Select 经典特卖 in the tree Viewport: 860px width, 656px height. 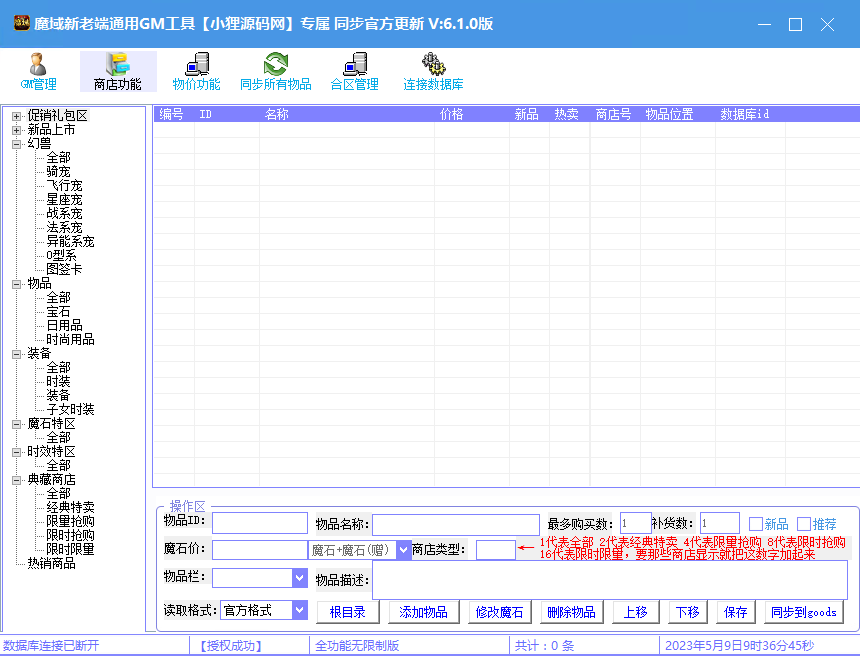pyautogui.click(x=70, y=508)
